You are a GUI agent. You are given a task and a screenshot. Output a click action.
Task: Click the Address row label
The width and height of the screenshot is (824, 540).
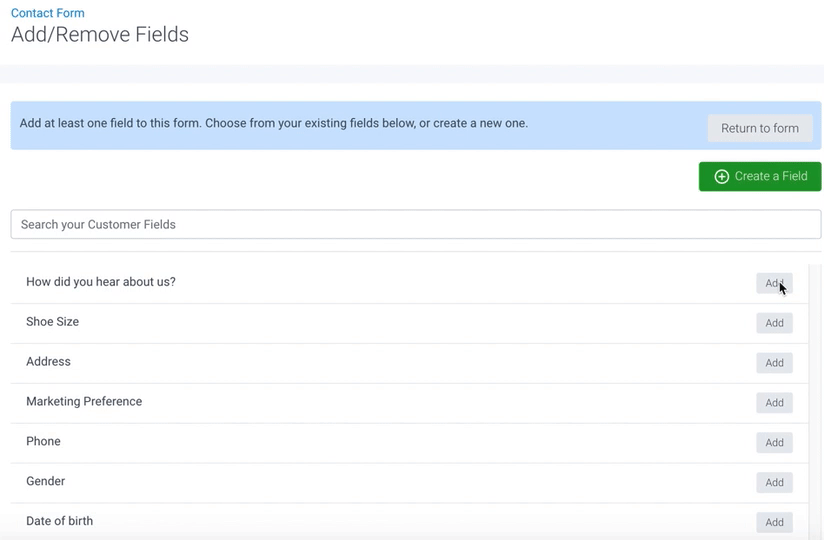(48, 362)
